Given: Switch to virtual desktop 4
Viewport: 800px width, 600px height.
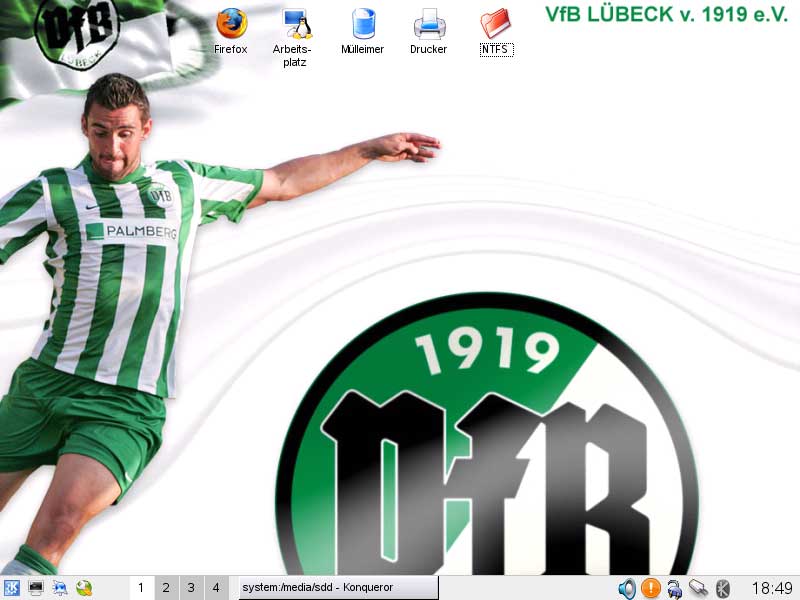Looking at the screenshot, I should pyautogui.click(x=216, y=588).
